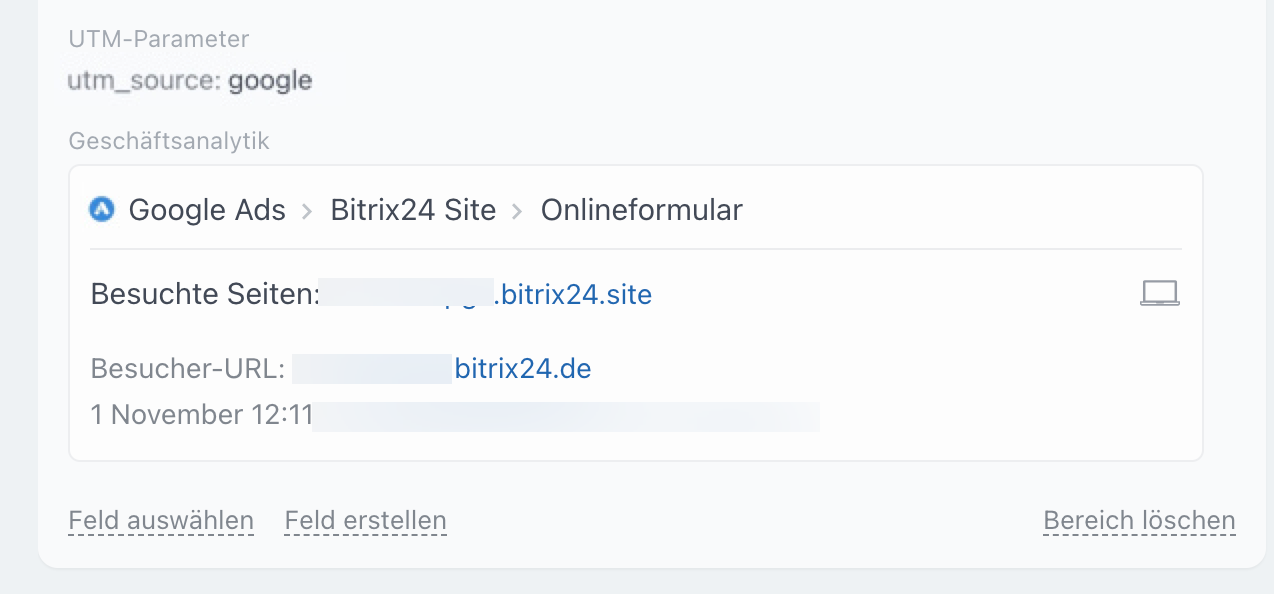1274x594 pixels.
Task: Click the Besucher-URL label
Action: [188, 369]
